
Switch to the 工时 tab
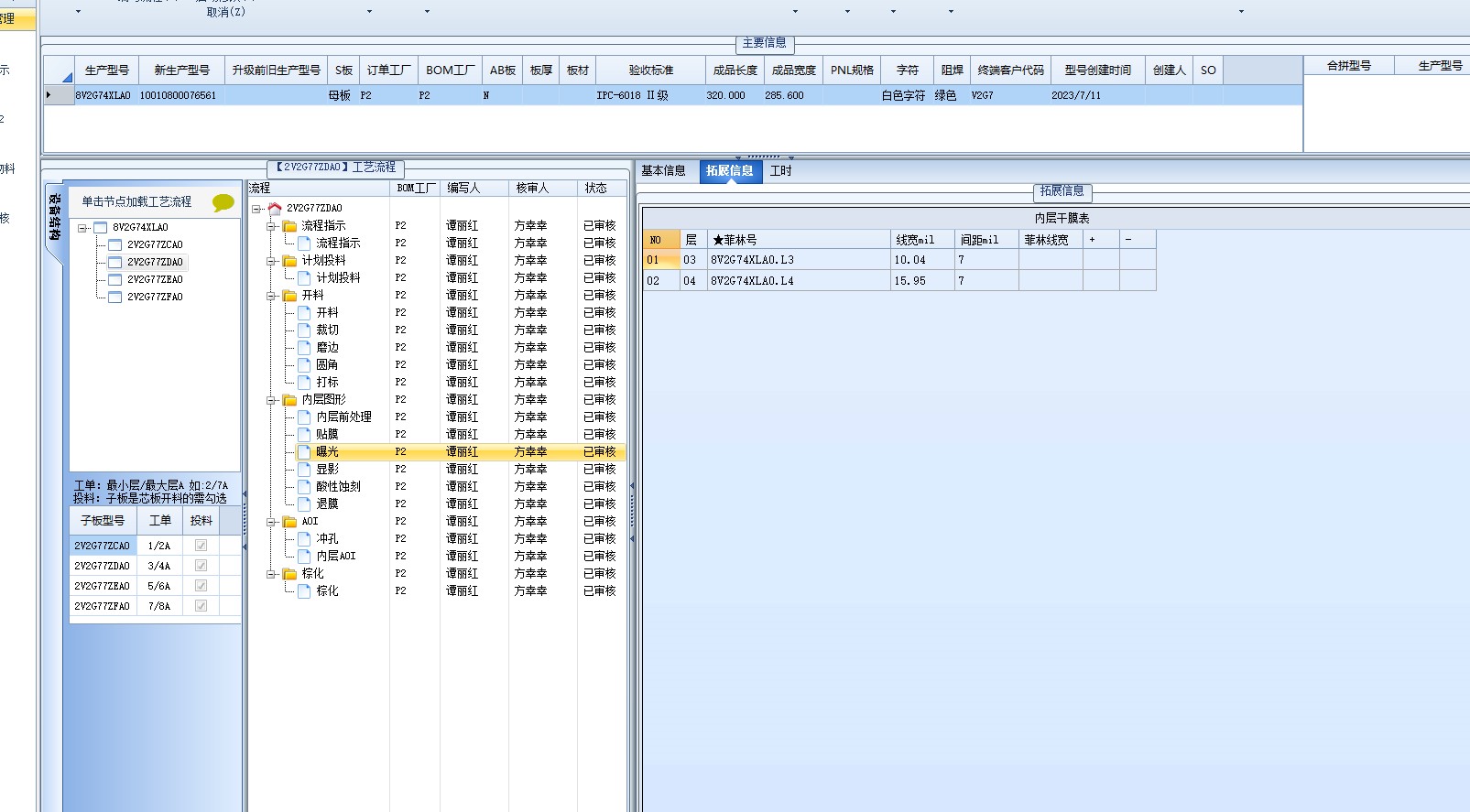781,171
